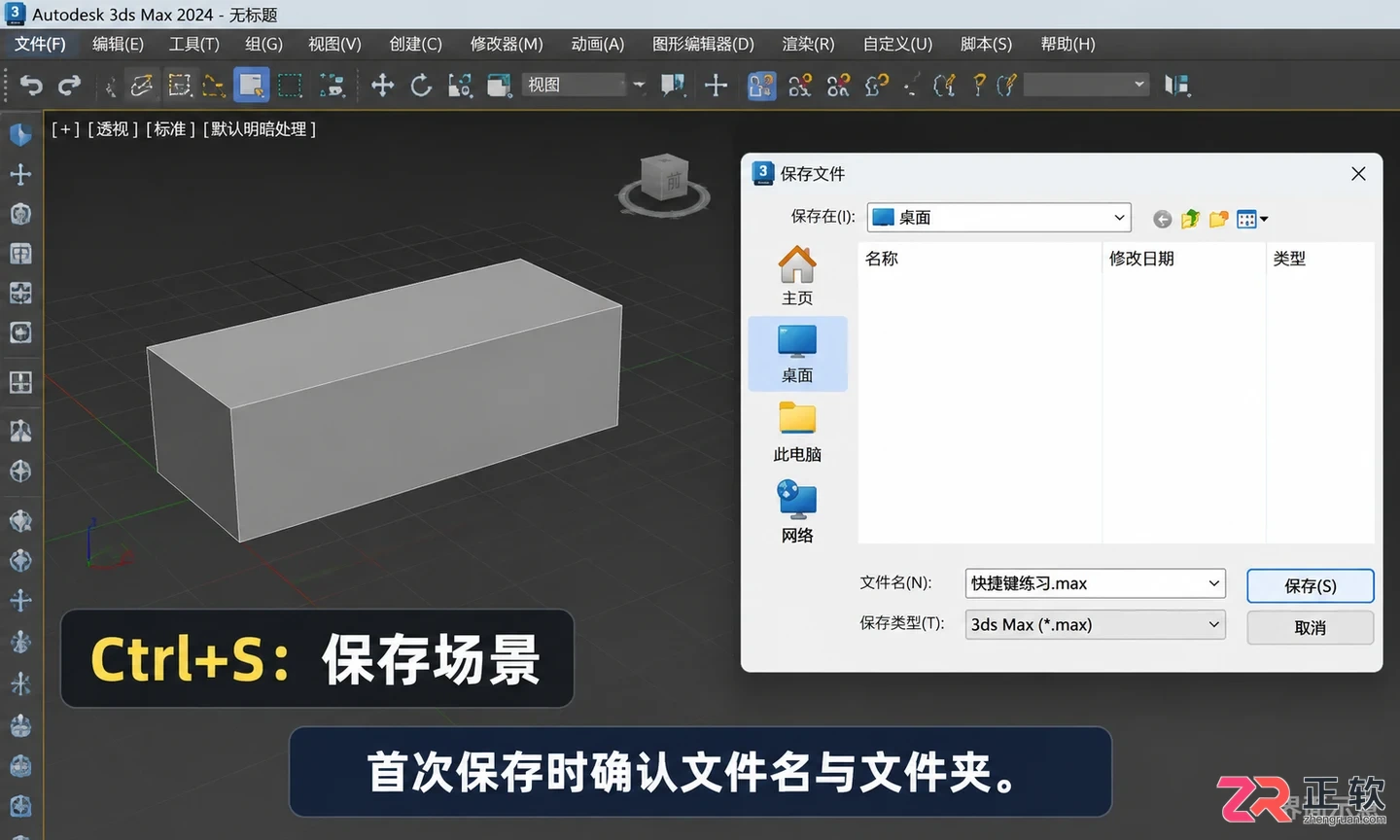Pick the dashed rectangular selection region icon
Image resolution: width=1400 pixels, height=840 pixels.
pos(290,86)
